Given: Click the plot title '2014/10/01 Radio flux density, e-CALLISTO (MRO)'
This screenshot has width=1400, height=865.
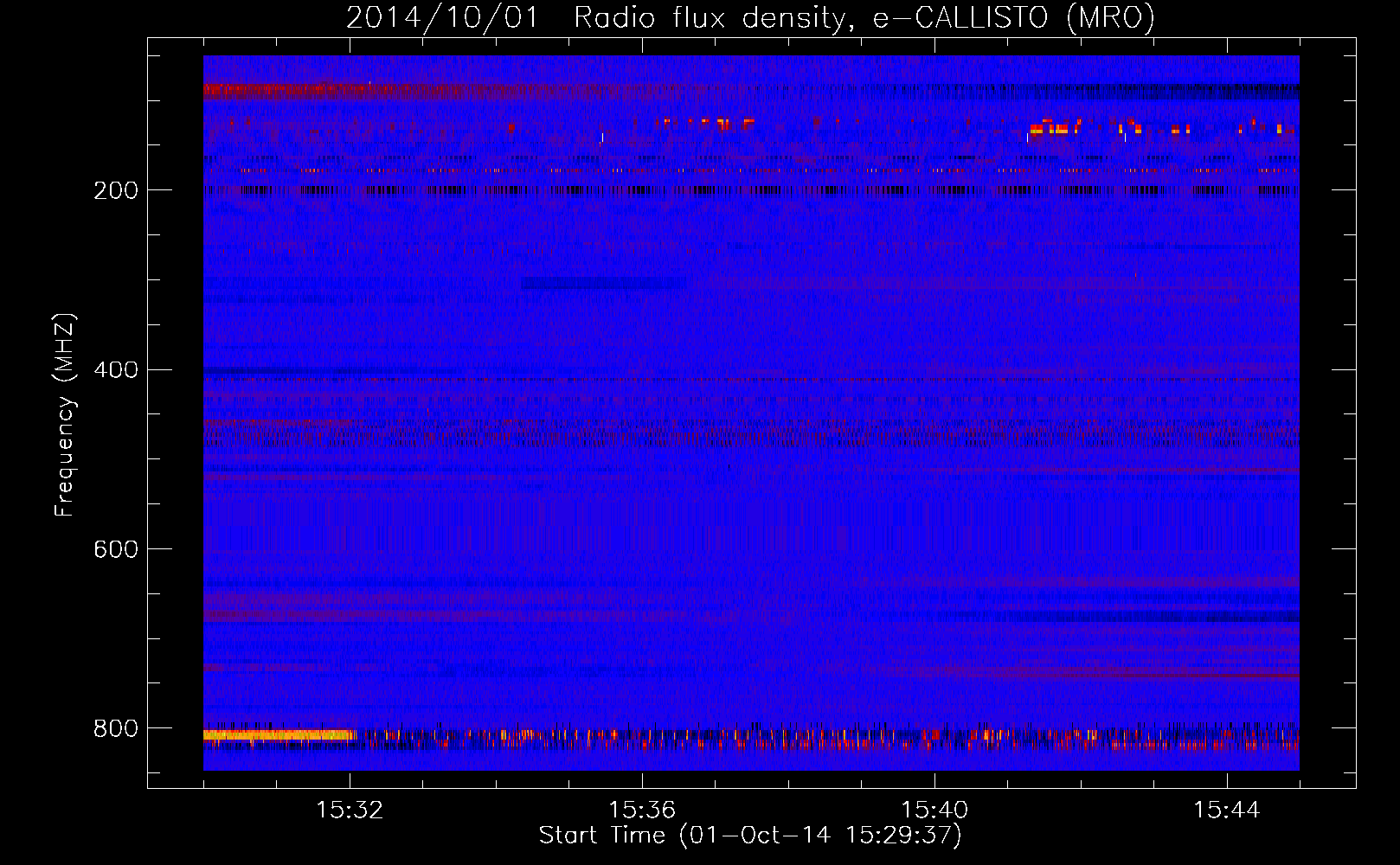Looking at the screenshot, I should click(750, 18).
